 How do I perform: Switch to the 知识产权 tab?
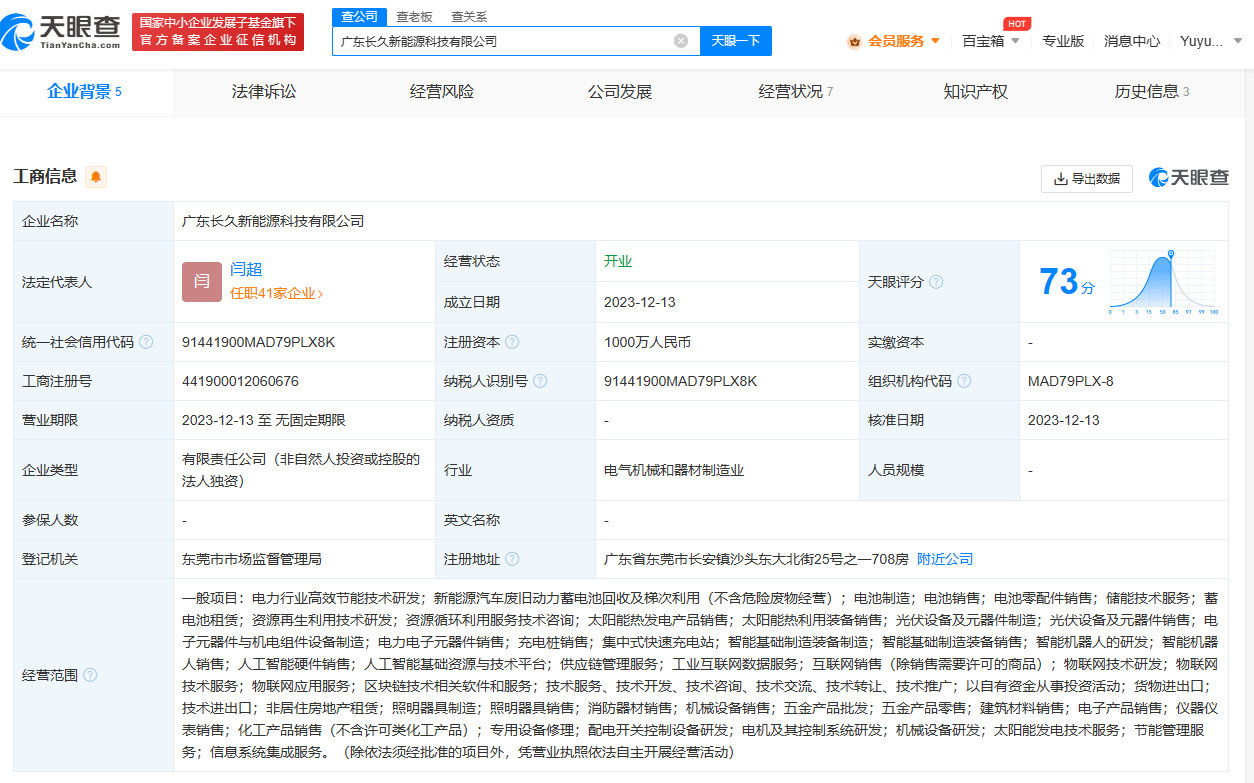click(975, 92)
